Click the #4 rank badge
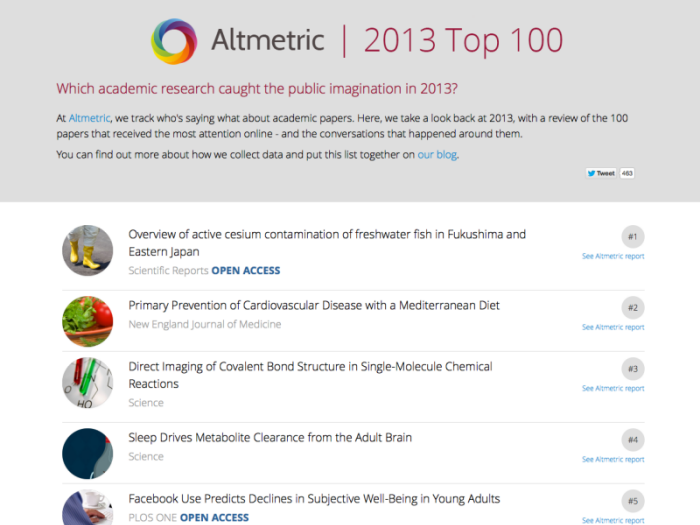Image resolution: width=700 pixels, height=525 pixels. click(x=633, y=440)
